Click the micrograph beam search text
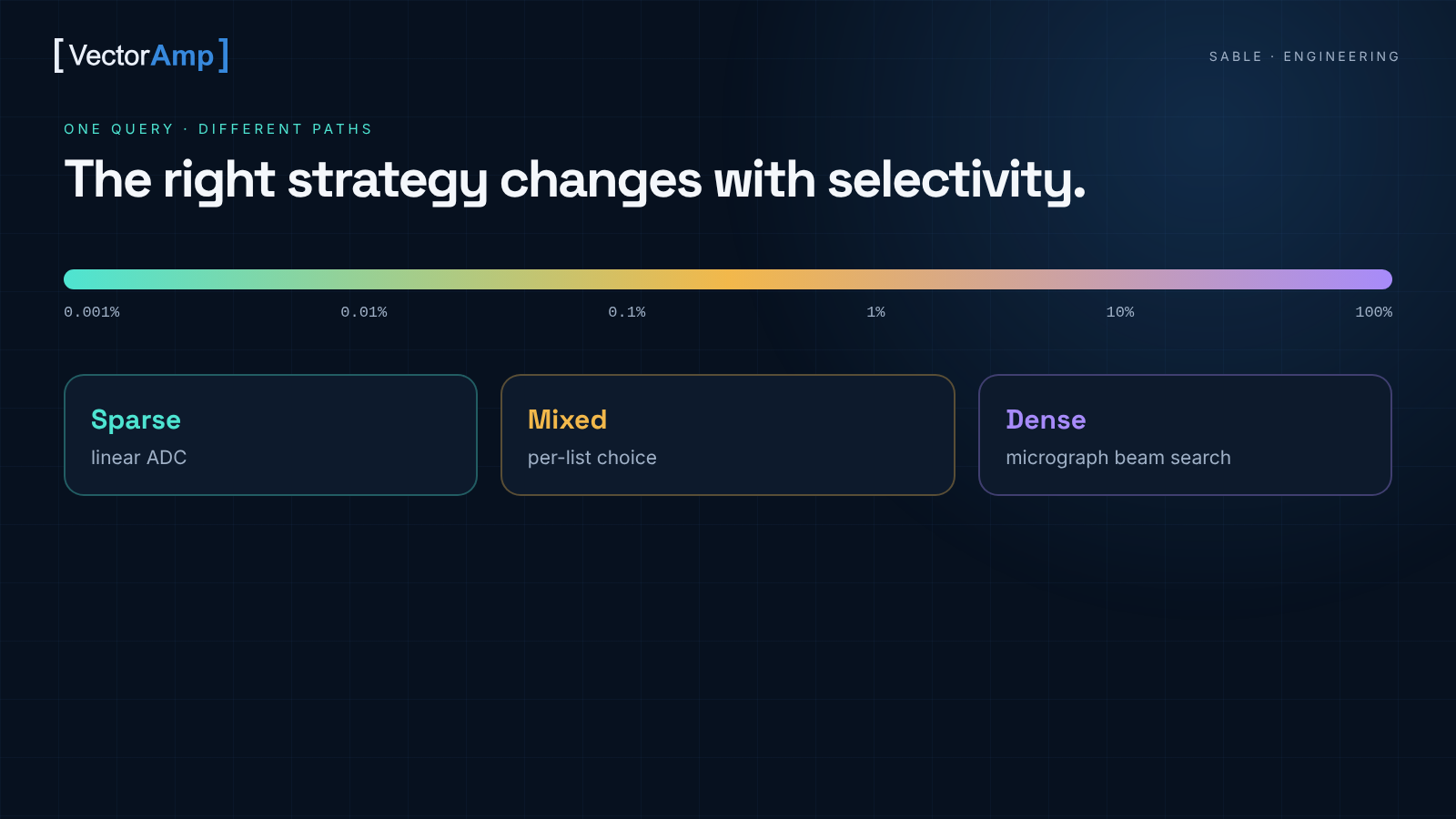This screenshot has height=819, width=1456. [1118, 458]
